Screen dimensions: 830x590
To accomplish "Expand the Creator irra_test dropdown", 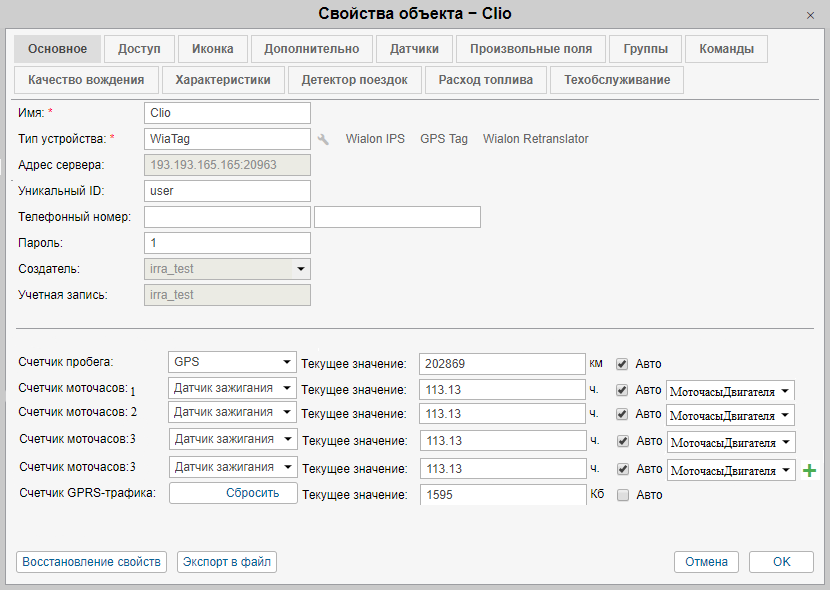I will pos(300,269).
